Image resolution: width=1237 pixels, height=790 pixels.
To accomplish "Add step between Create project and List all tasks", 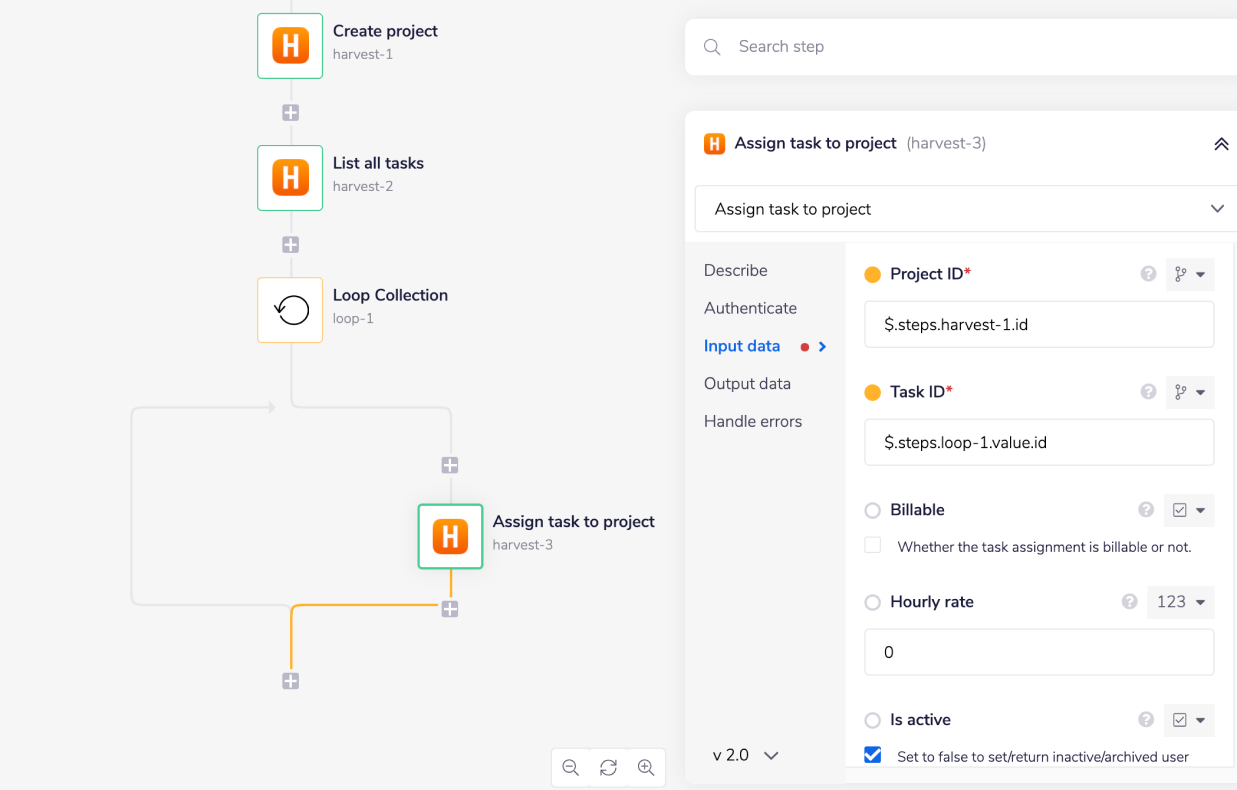I will click(x=290, y=113).
